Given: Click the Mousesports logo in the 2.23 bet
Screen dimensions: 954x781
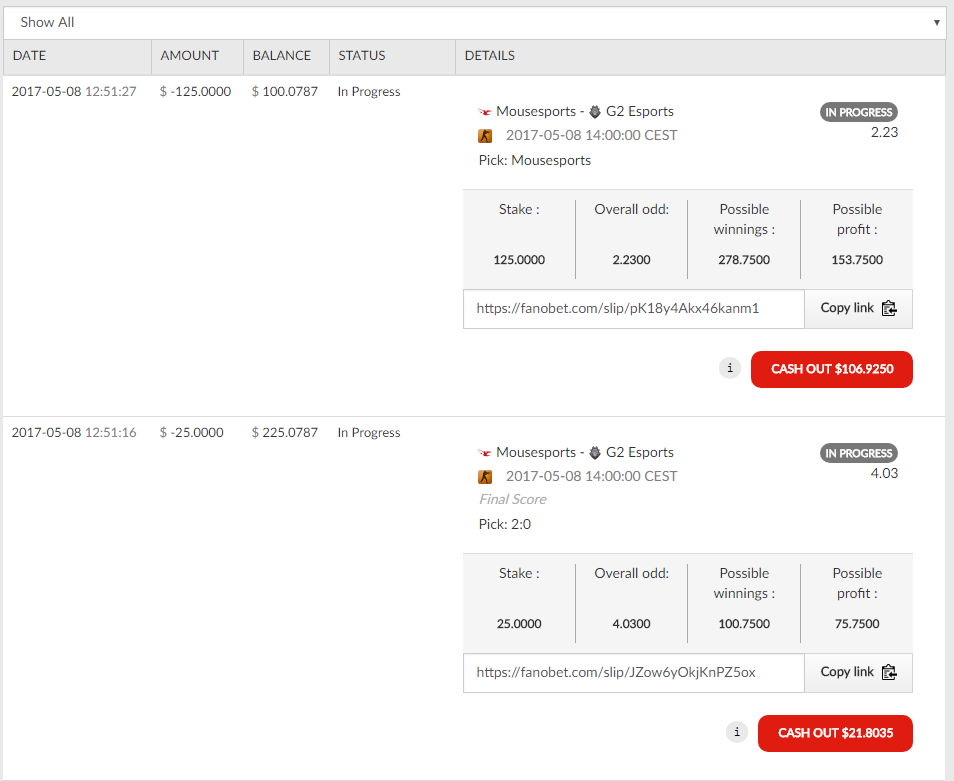Looking at the screenshot, I should [485, 112].
